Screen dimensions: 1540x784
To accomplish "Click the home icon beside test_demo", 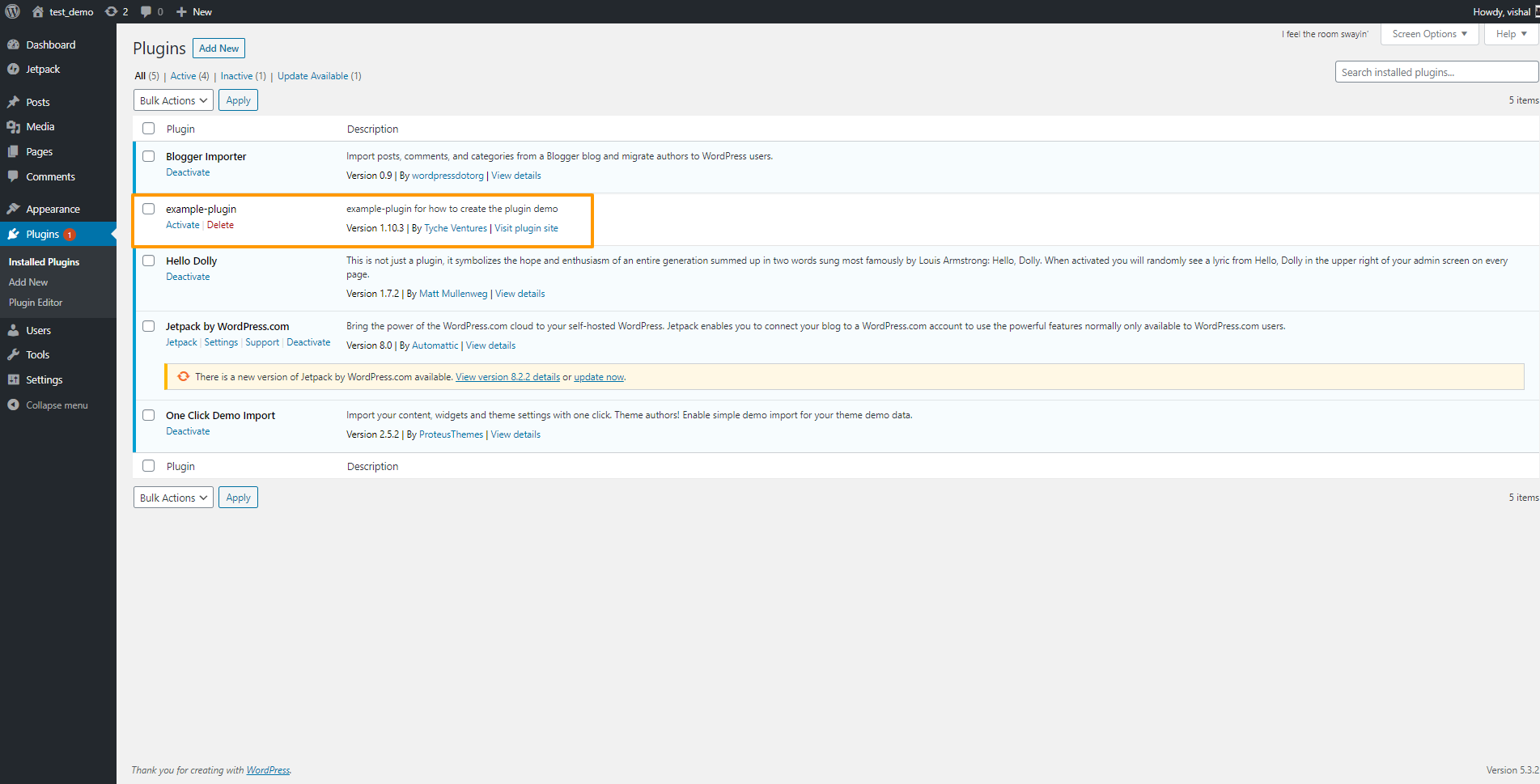I will (38, 11).
